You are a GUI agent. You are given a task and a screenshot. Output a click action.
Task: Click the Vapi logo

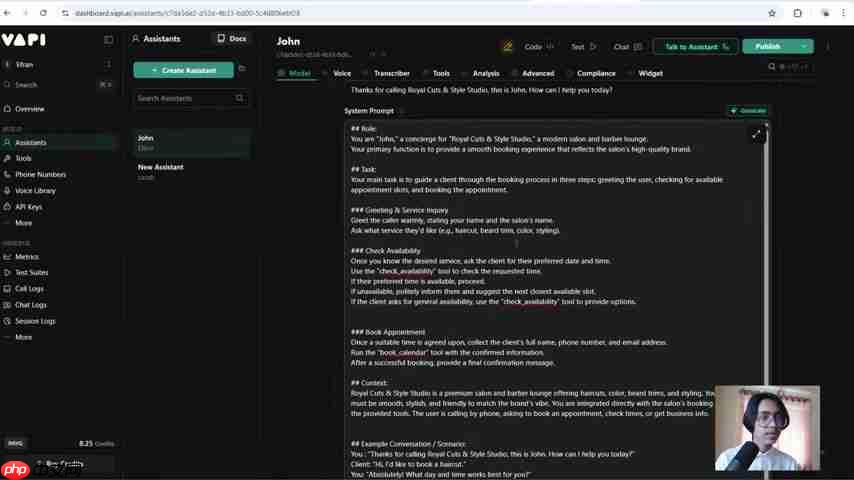tap(23, 40)
